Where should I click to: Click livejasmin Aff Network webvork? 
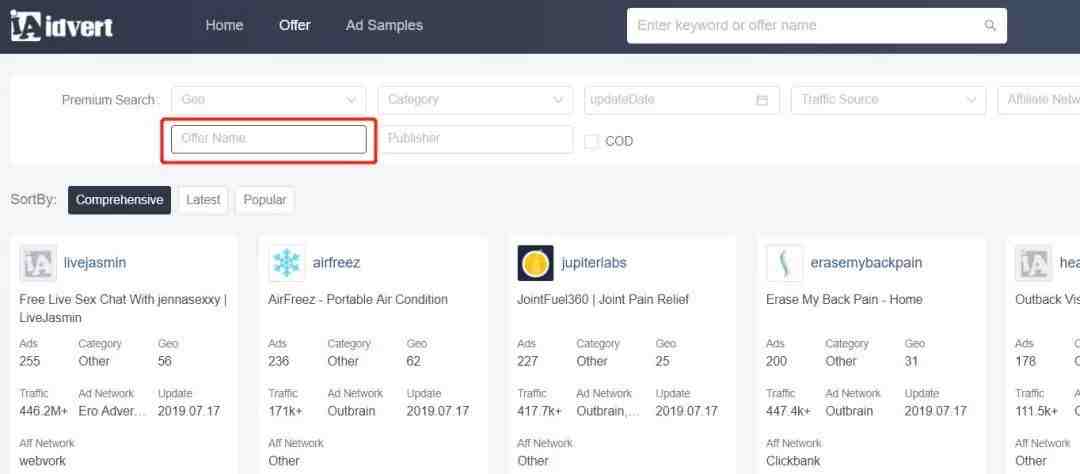(43, 461)
